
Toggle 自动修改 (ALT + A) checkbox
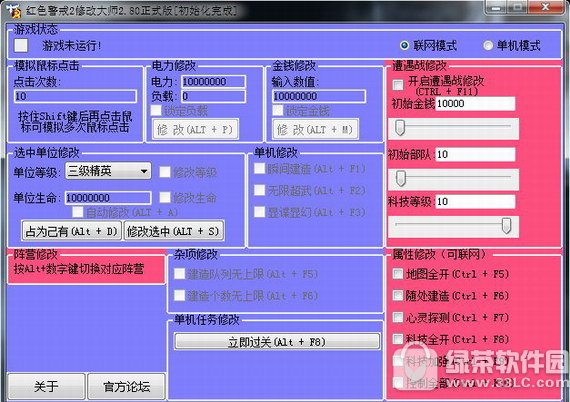tap(78, 212)
